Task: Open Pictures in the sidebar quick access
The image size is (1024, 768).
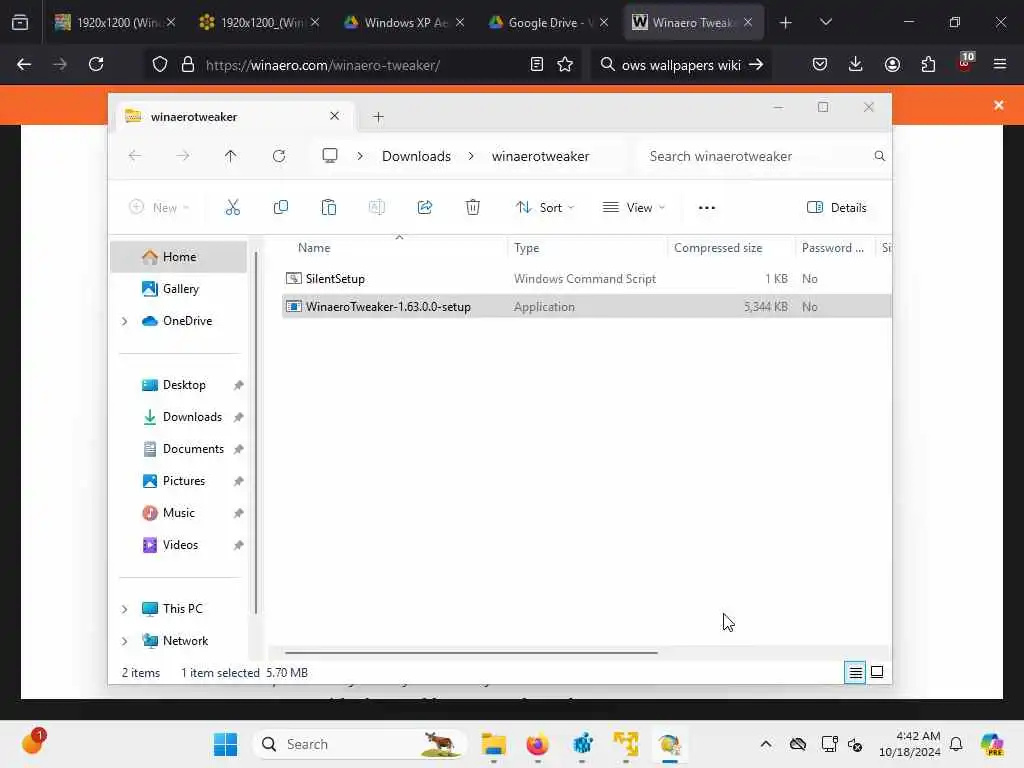Action: [x=183, y=481]
